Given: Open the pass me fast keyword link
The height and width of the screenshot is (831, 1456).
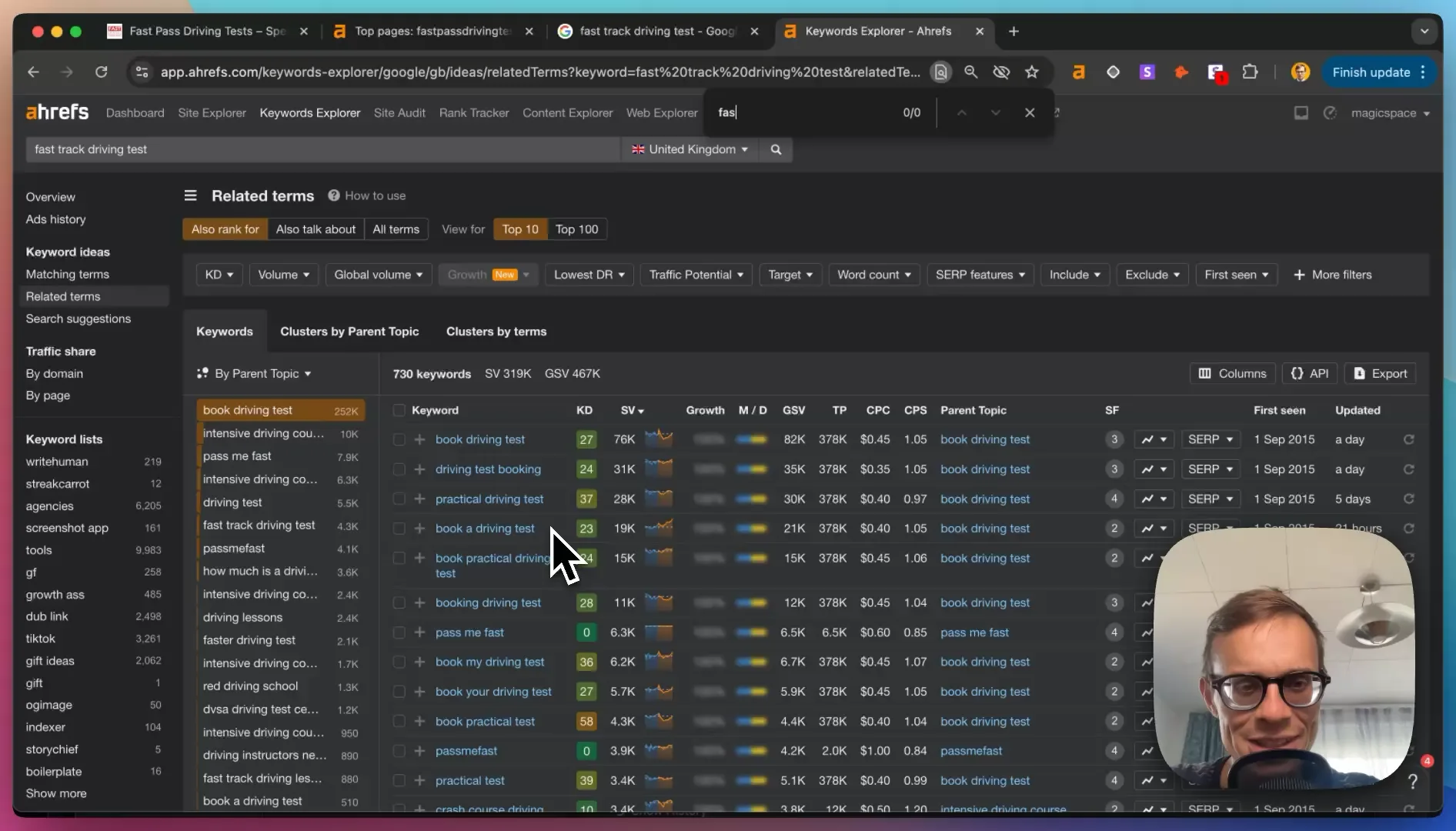Looking at the screenshot, I should [x=469, y=632].
